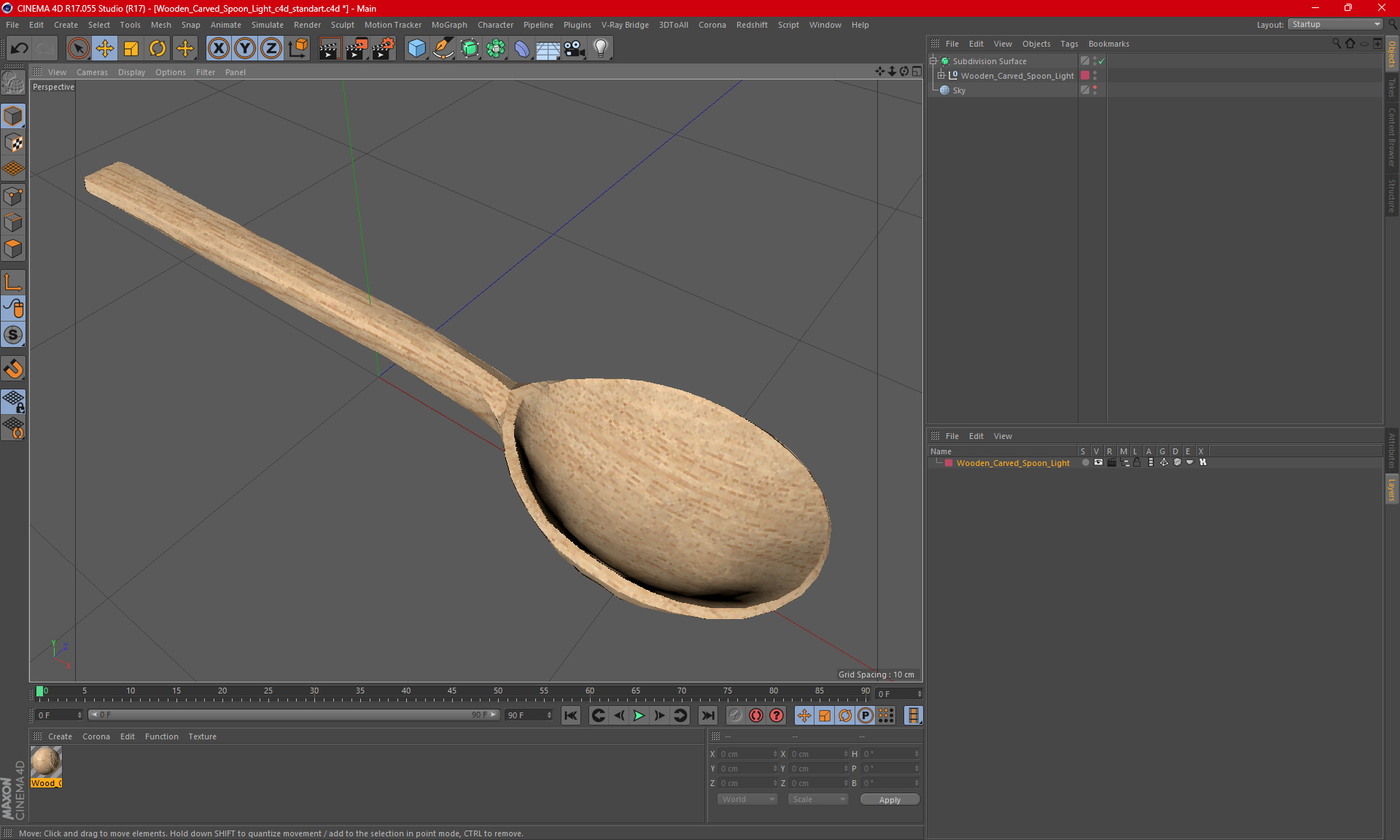The width and height of the screenshot is (1400, 840).
Task: Select the Sky object in Object Manager
Action: (959, 90)
